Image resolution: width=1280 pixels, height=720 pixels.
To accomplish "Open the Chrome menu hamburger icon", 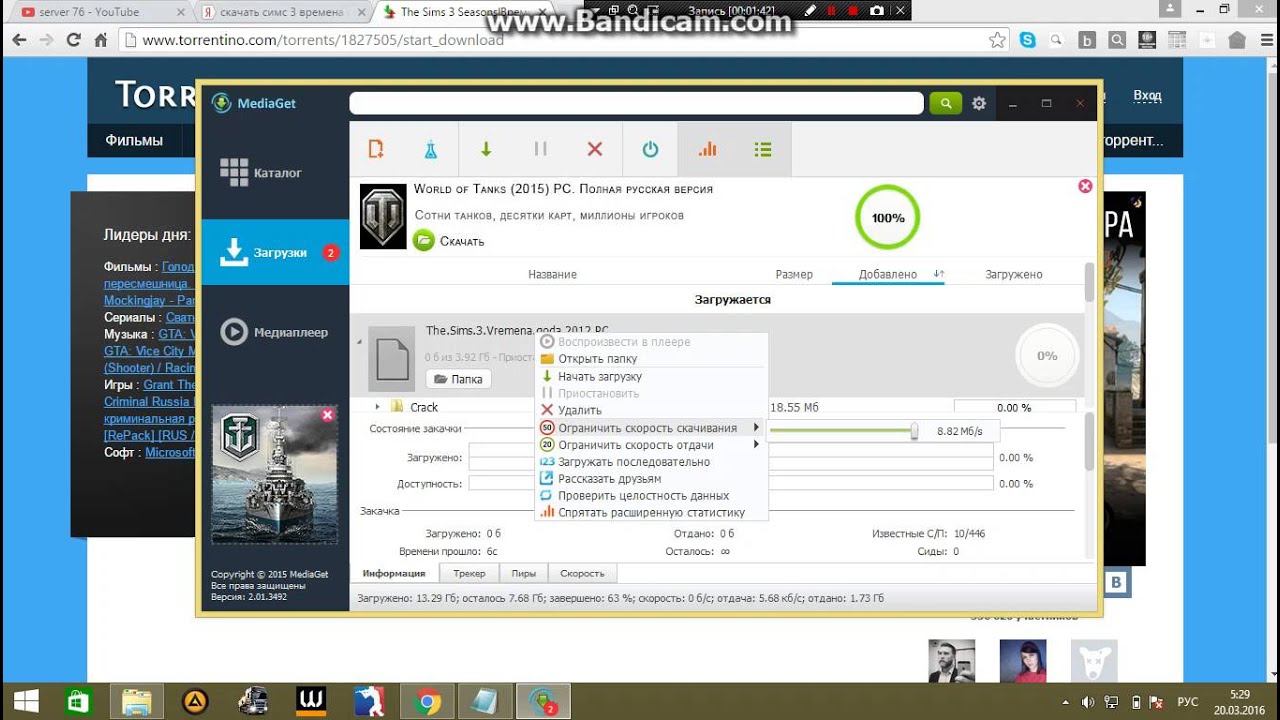I will (1267, 40).
